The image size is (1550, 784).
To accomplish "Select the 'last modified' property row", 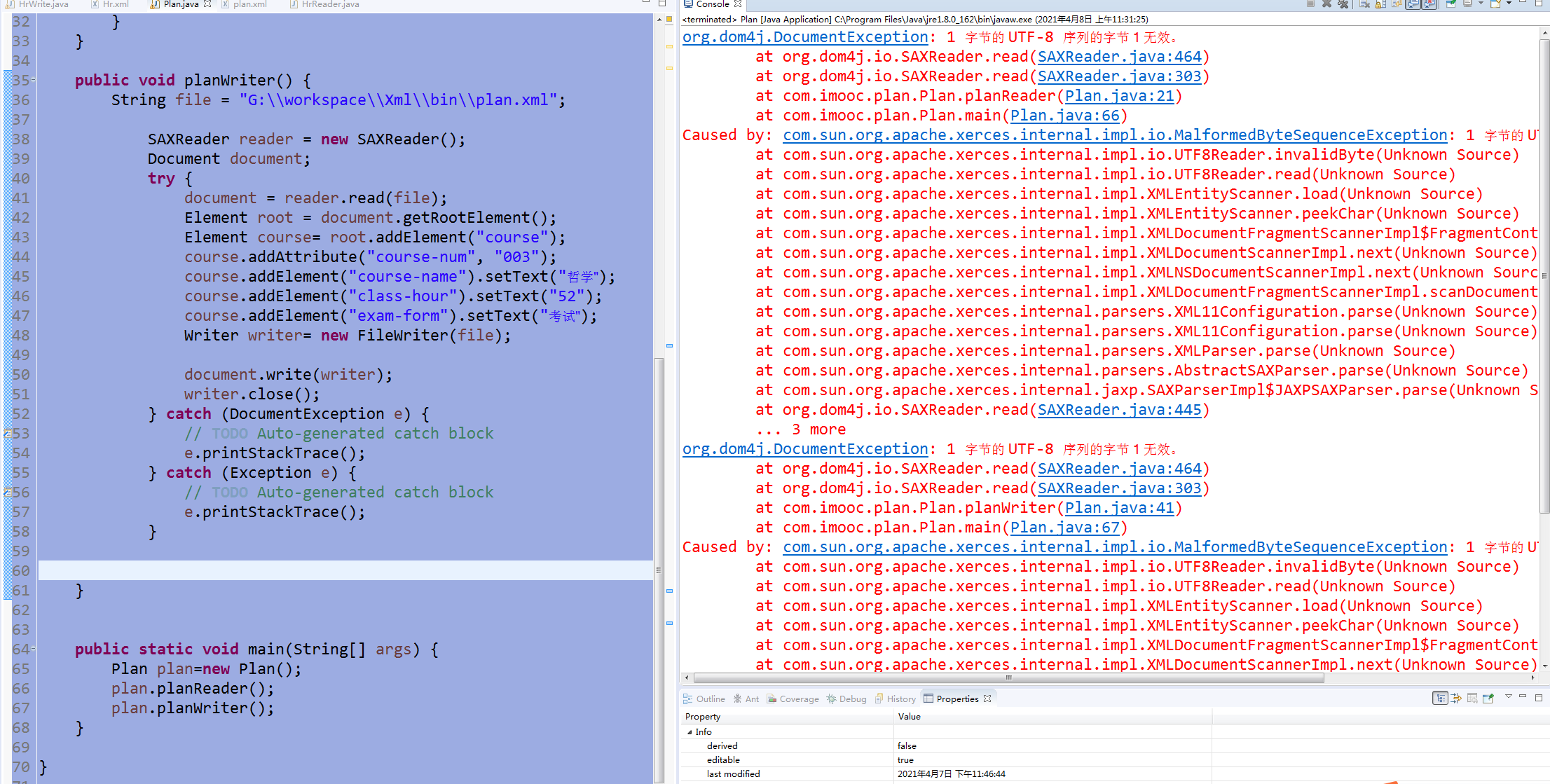I will (1114, 773).
